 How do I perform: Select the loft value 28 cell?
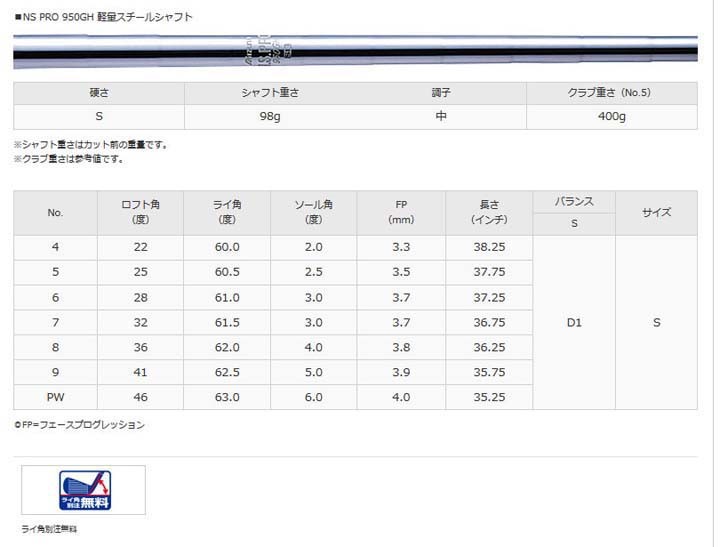point(141,298)
